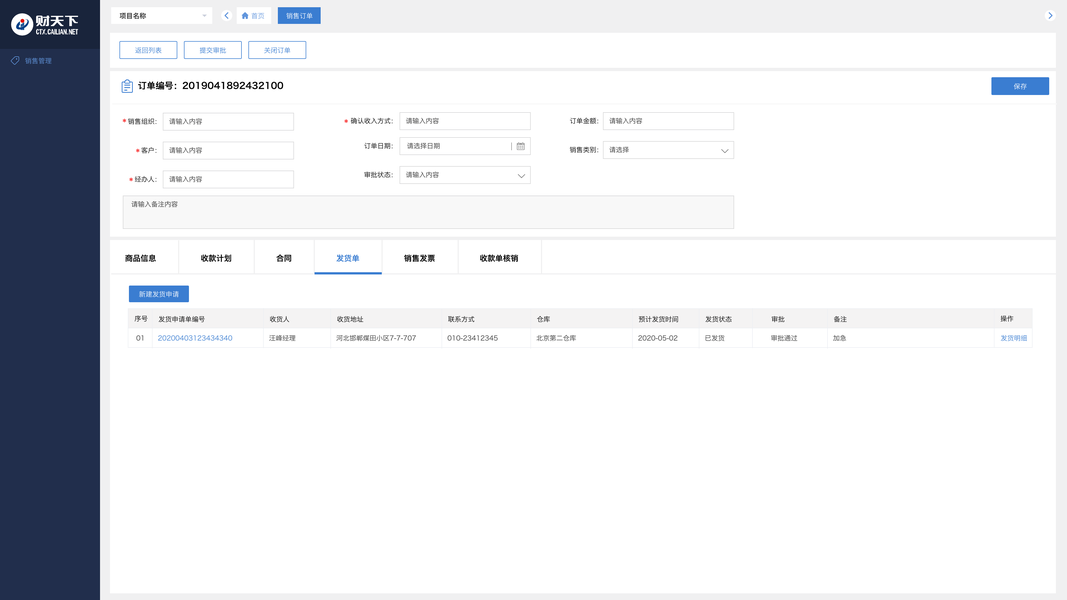This screenshot has width=1067, height=600.
Task: Switch to the 销售订单 page tab
Action: (x=299, y=16)
